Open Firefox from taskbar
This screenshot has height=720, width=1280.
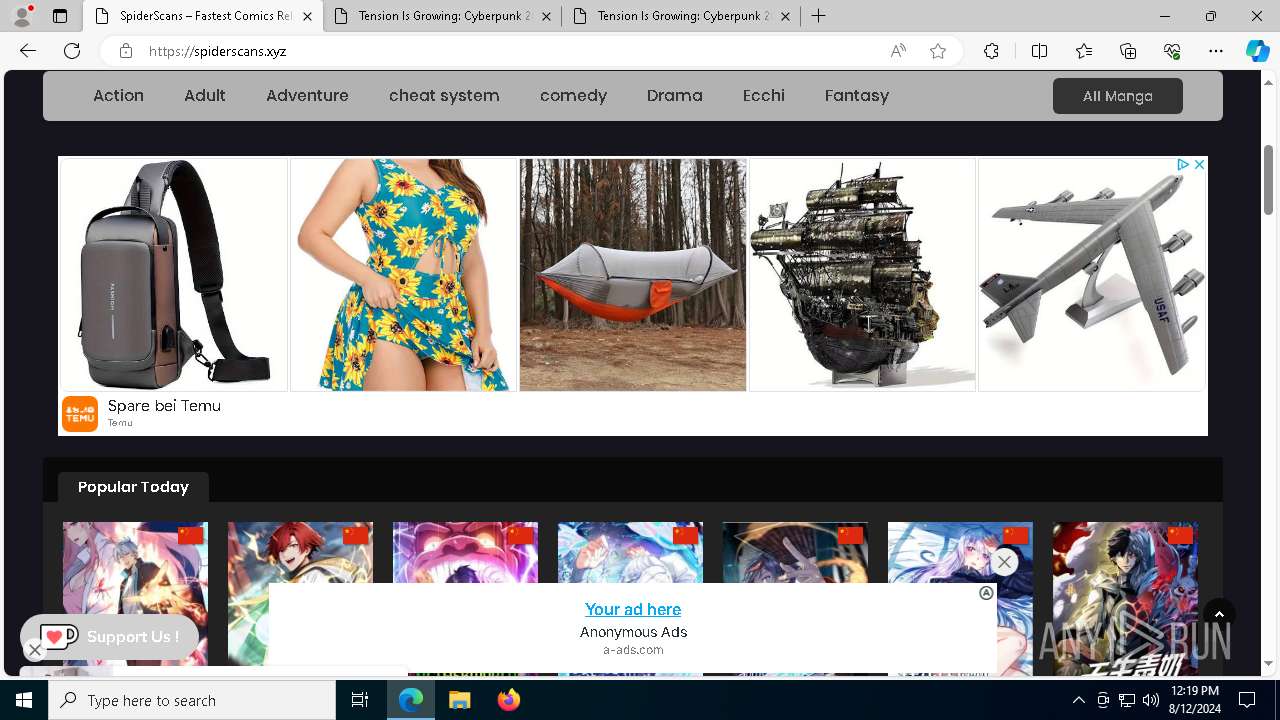(x=509, y=700)
